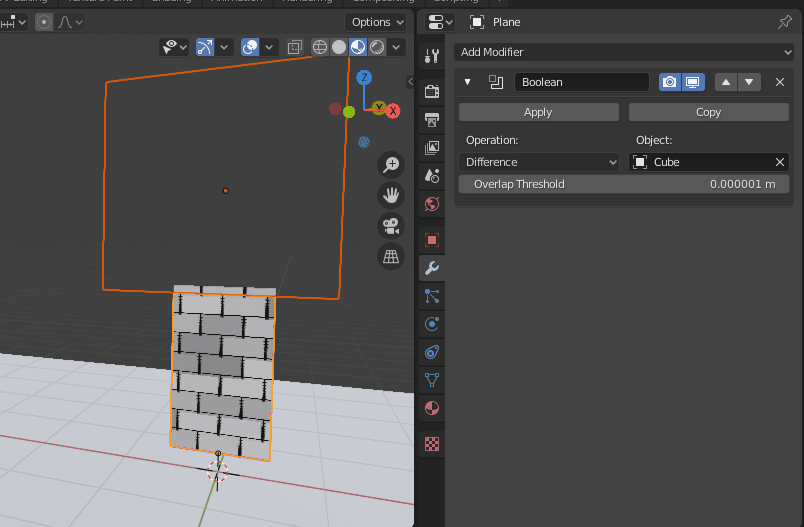Toggle Boolean modifier viewport visibility
Screen dimensions: 804x527
[x=693, y=82]
